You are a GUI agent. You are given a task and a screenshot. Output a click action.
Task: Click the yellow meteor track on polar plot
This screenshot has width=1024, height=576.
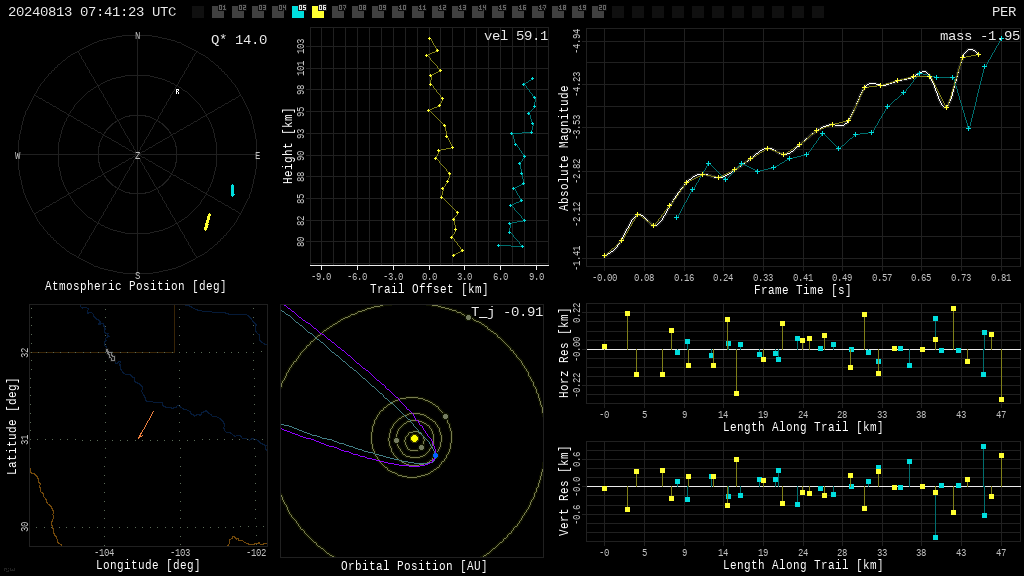[208, 222]
